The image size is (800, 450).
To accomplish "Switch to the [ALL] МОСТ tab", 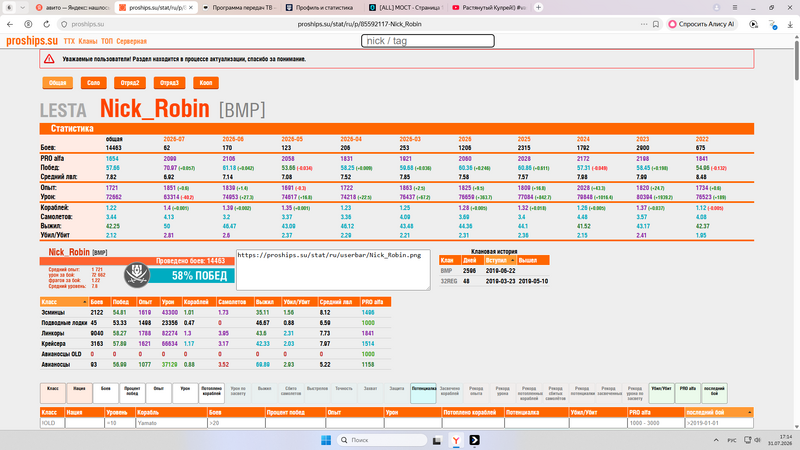I will click(406, 8).
